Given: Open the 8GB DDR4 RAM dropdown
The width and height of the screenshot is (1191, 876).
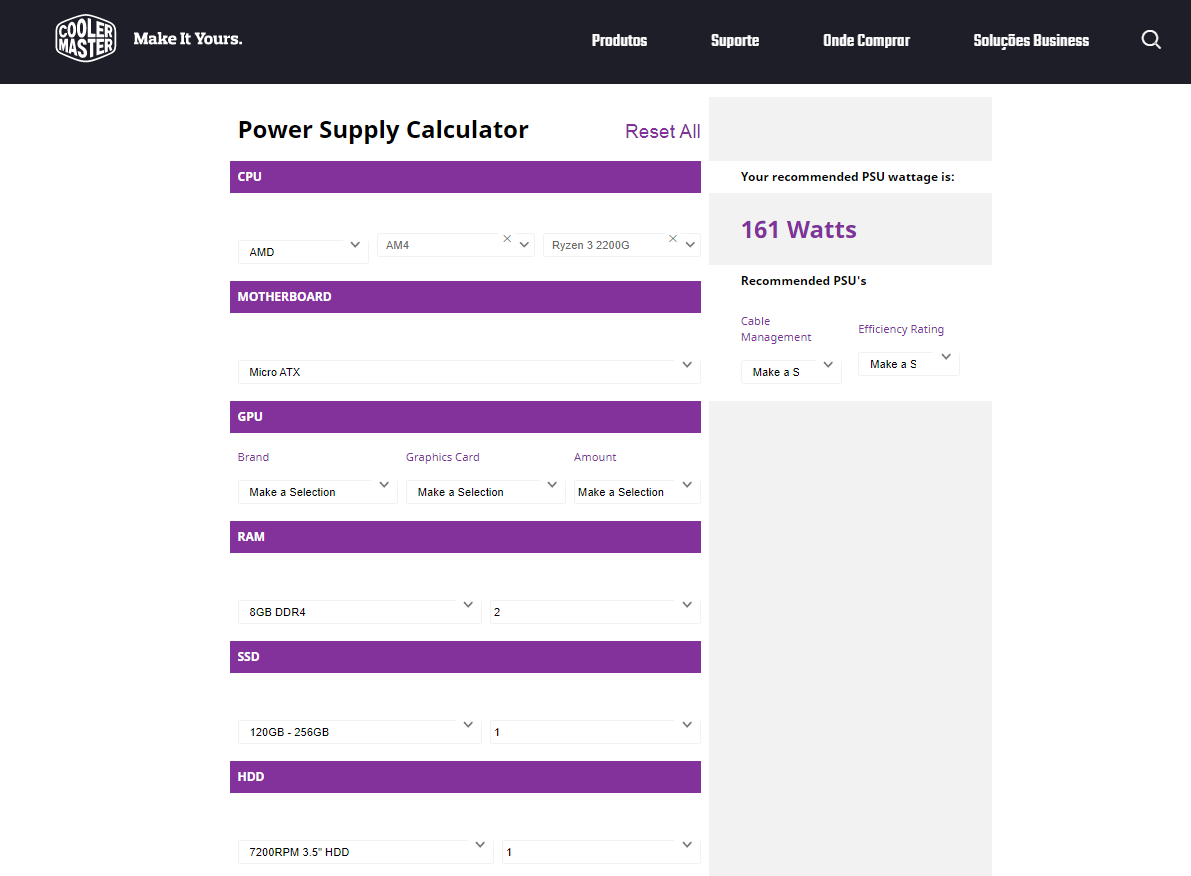Looking at the screenshot, I should click(x=359, y=612).
